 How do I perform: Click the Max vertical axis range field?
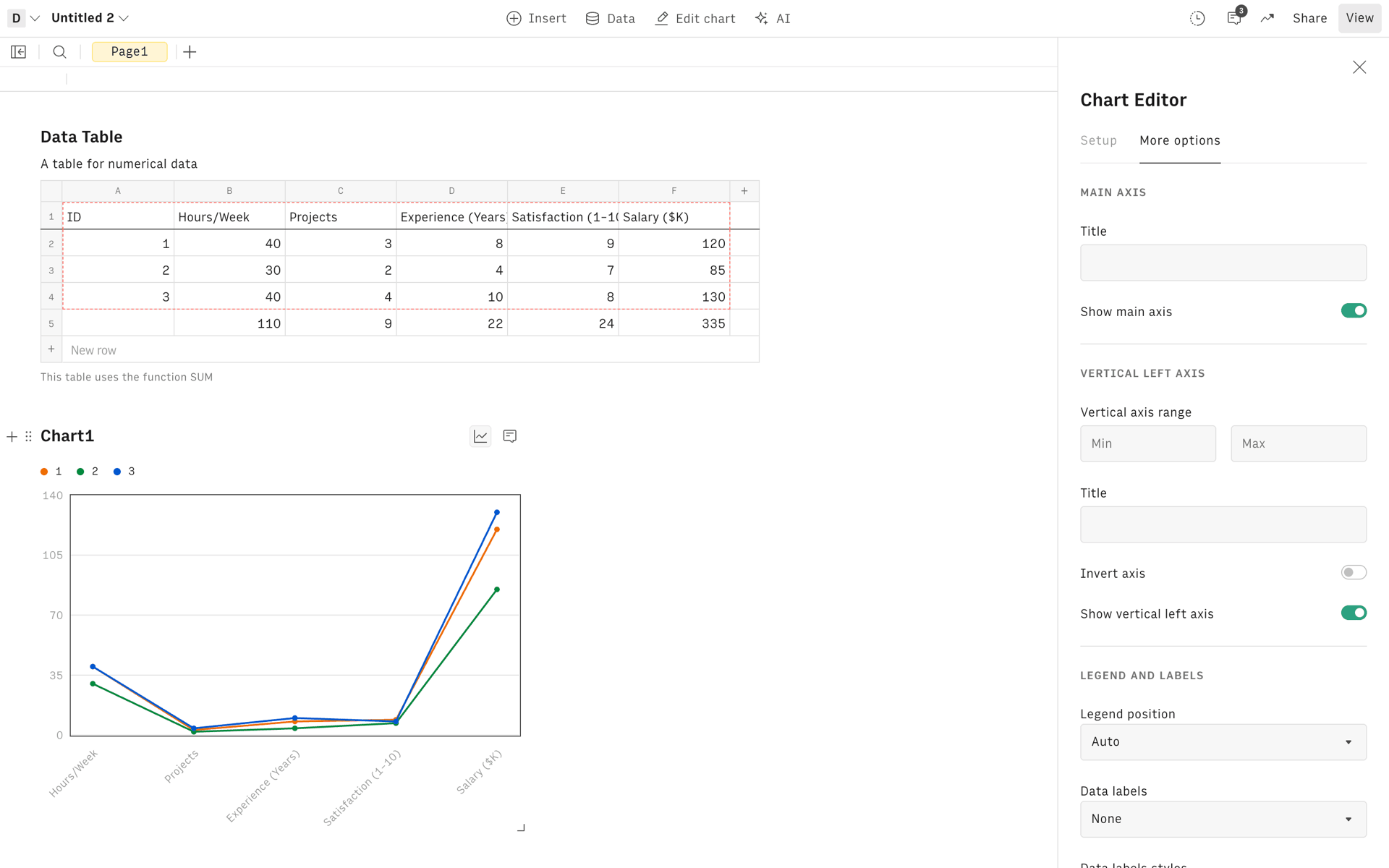point(1299,444)
